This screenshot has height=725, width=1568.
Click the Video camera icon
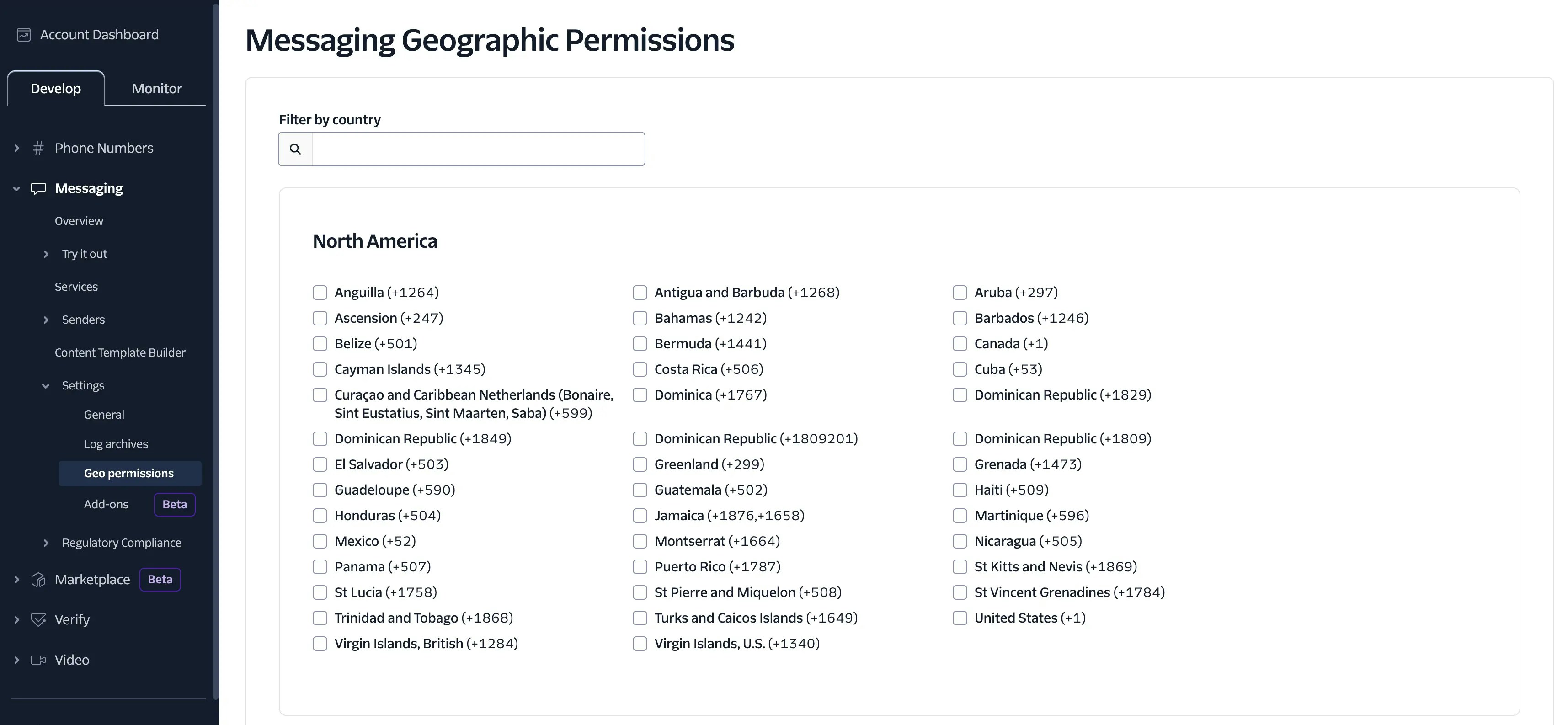pos(38,660)
